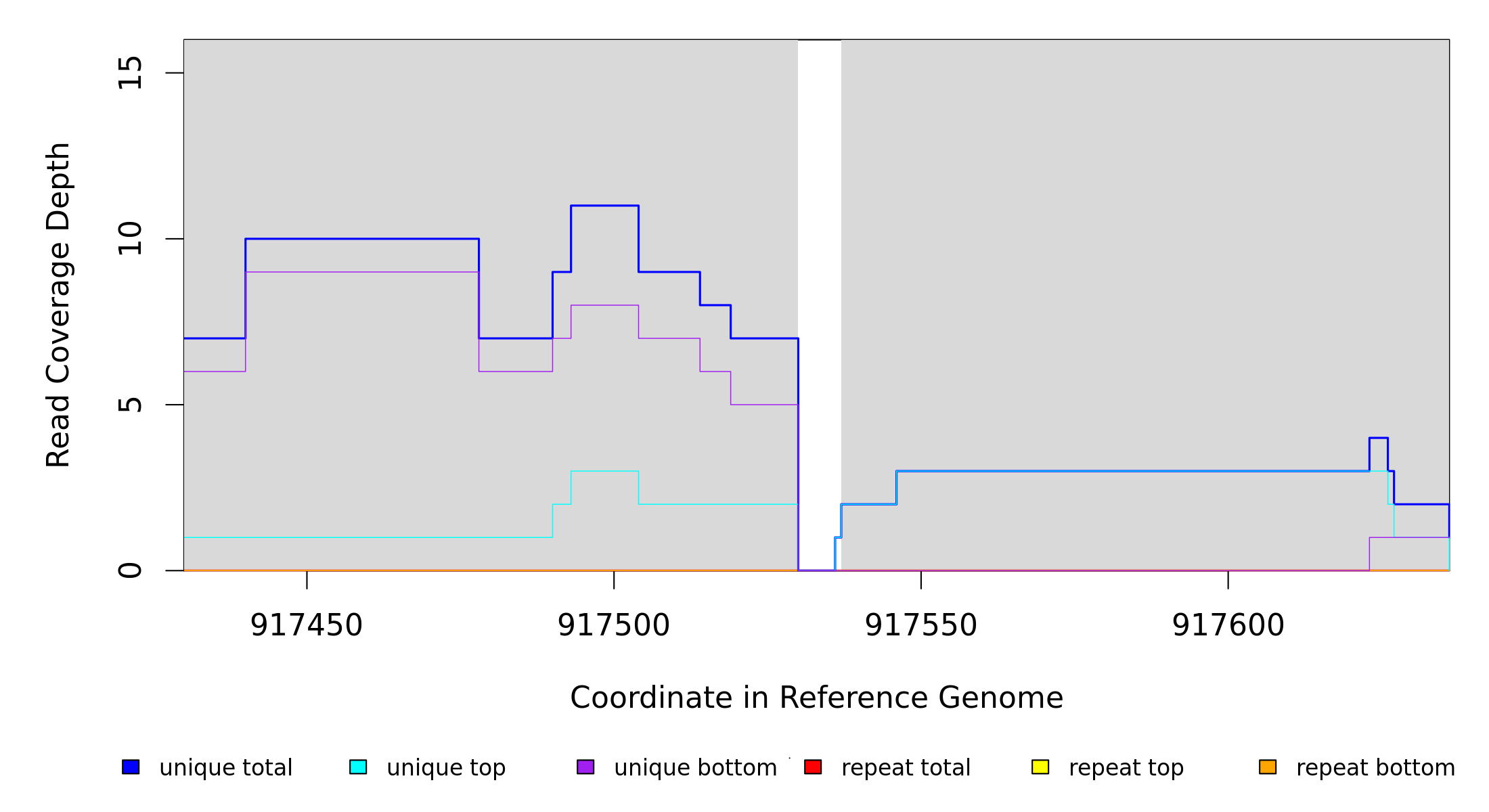Image resolution: width=1489 pixels, height=812 pixels.
Task: Select the 'repeat total' legend label
Action: point(906,768)
